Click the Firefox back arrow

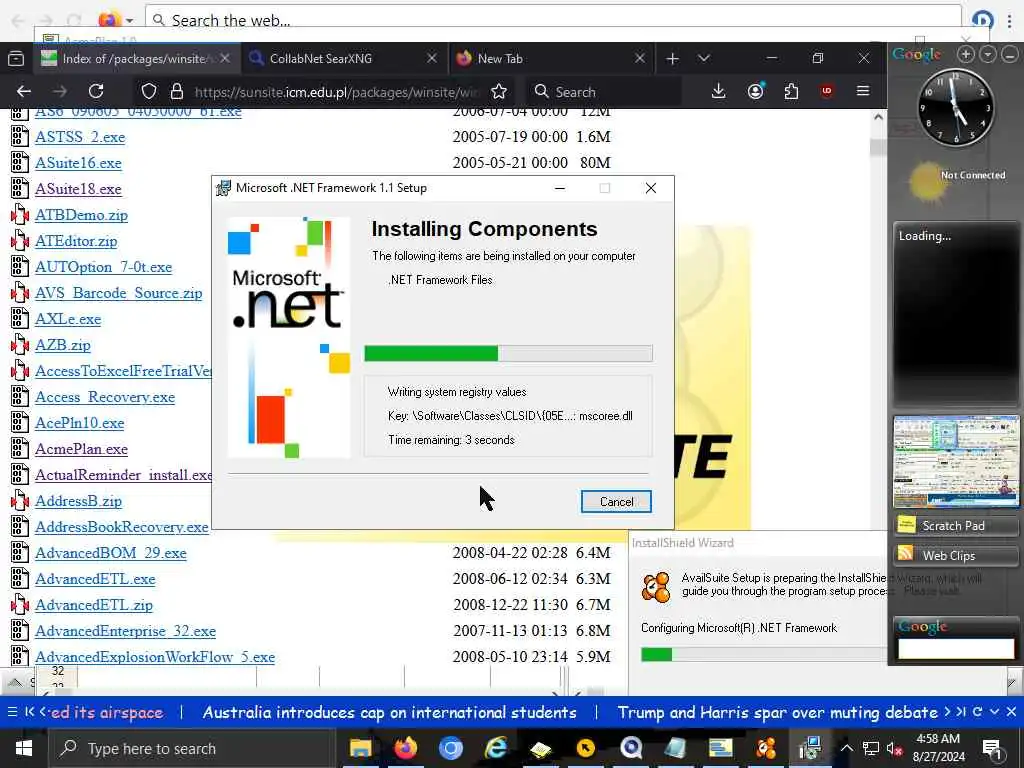[24, 91]
